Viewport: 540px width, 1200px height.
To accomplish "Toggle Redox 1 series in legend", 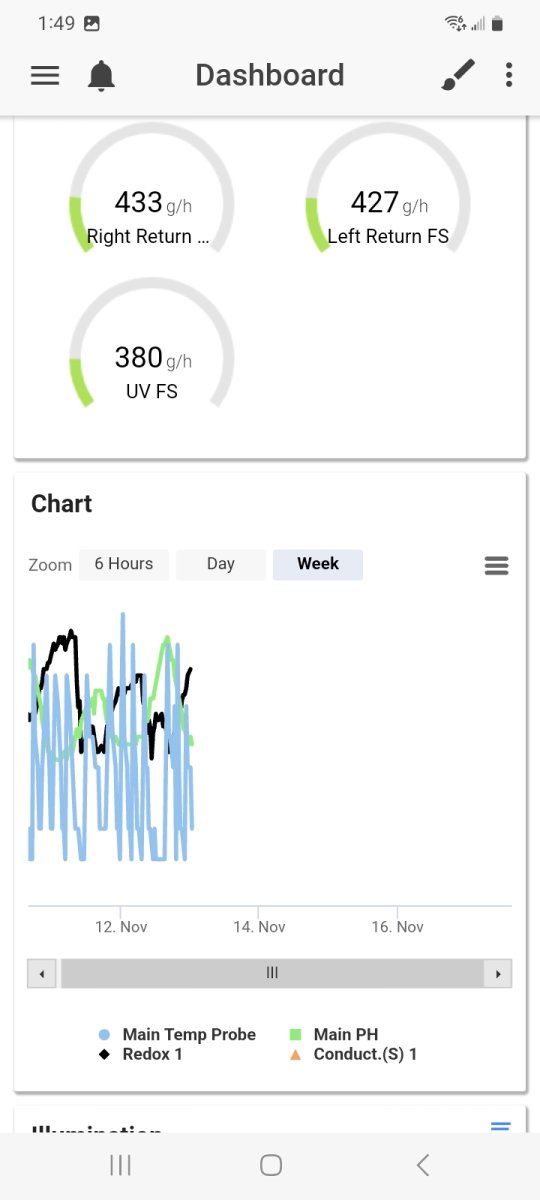I will tap(140, 1054).
